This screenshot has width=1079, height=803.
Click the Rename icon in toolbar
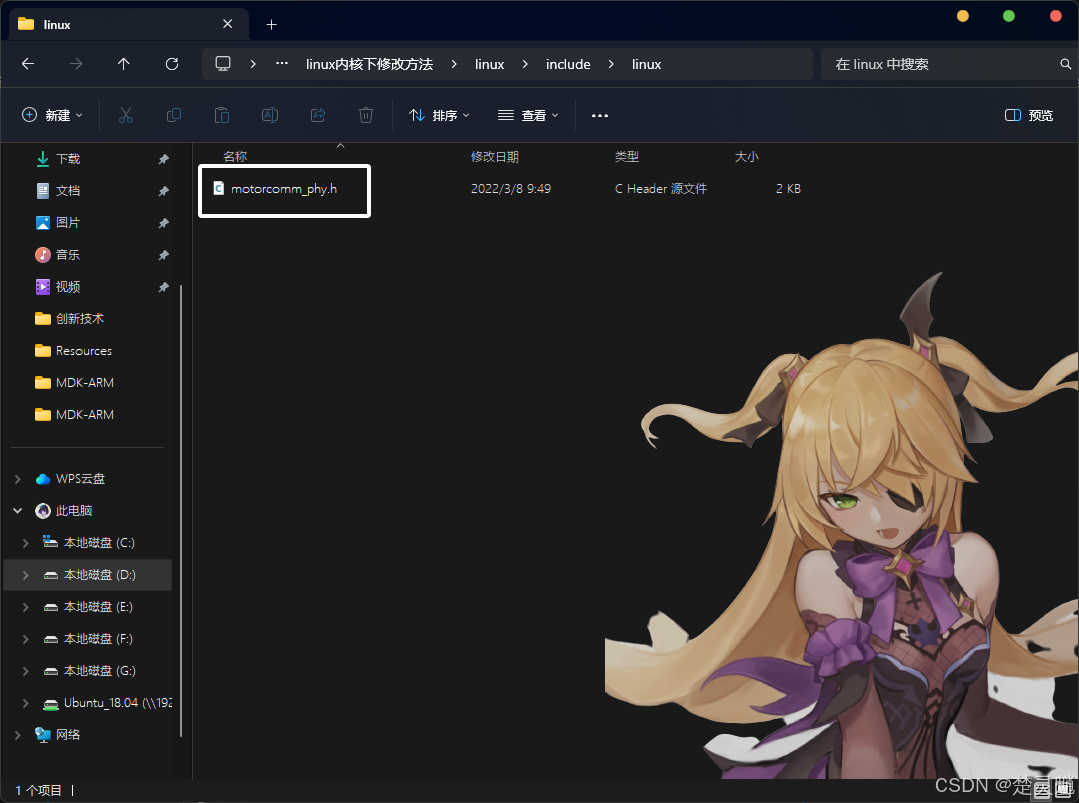(270, 115)
